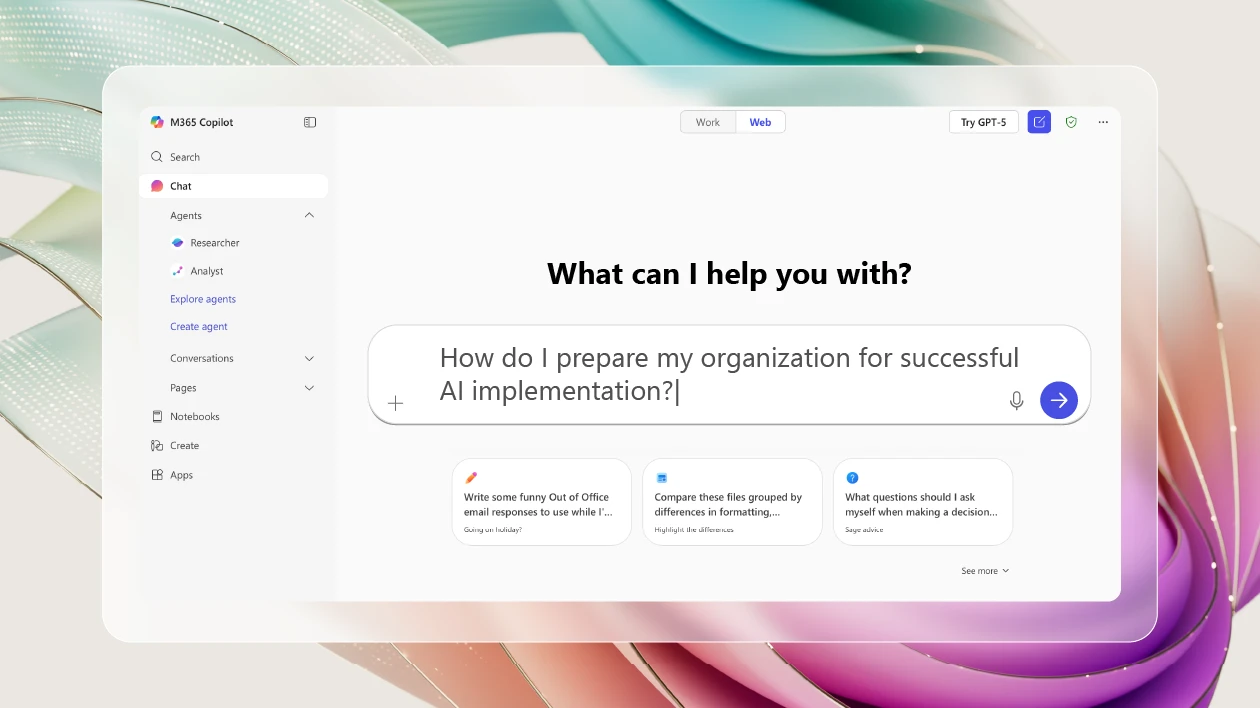Open the green safety shield indicator

coord(1071,121)
